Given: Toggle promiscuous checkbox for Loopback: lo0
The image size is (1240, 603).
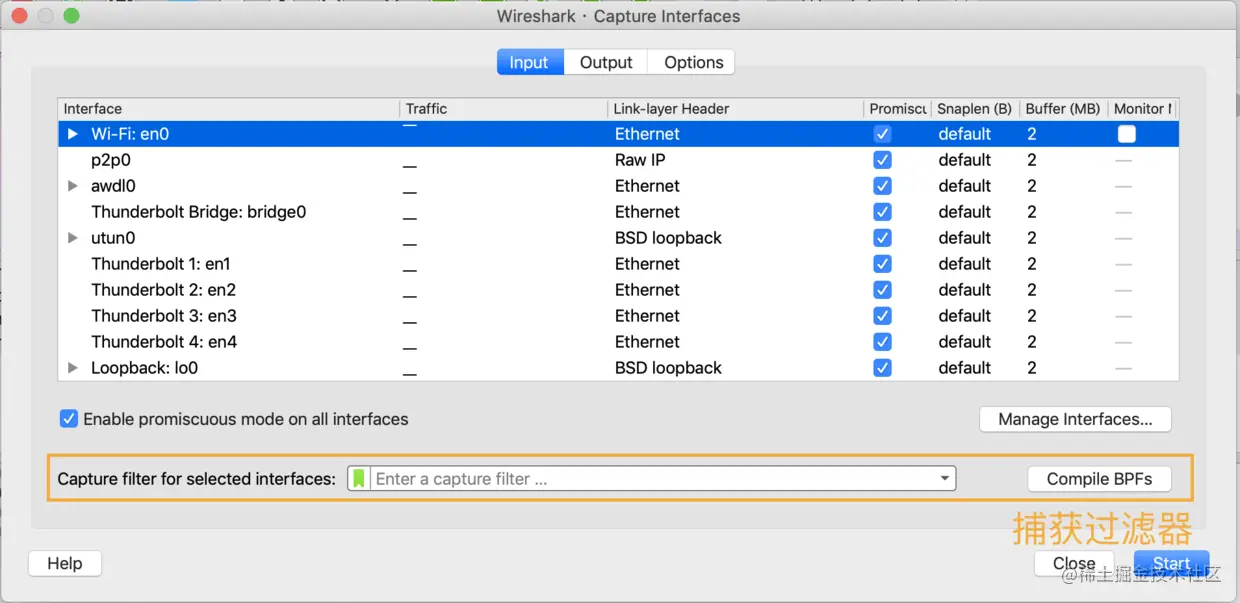Looking at the screenshot, I should (882, 368).
